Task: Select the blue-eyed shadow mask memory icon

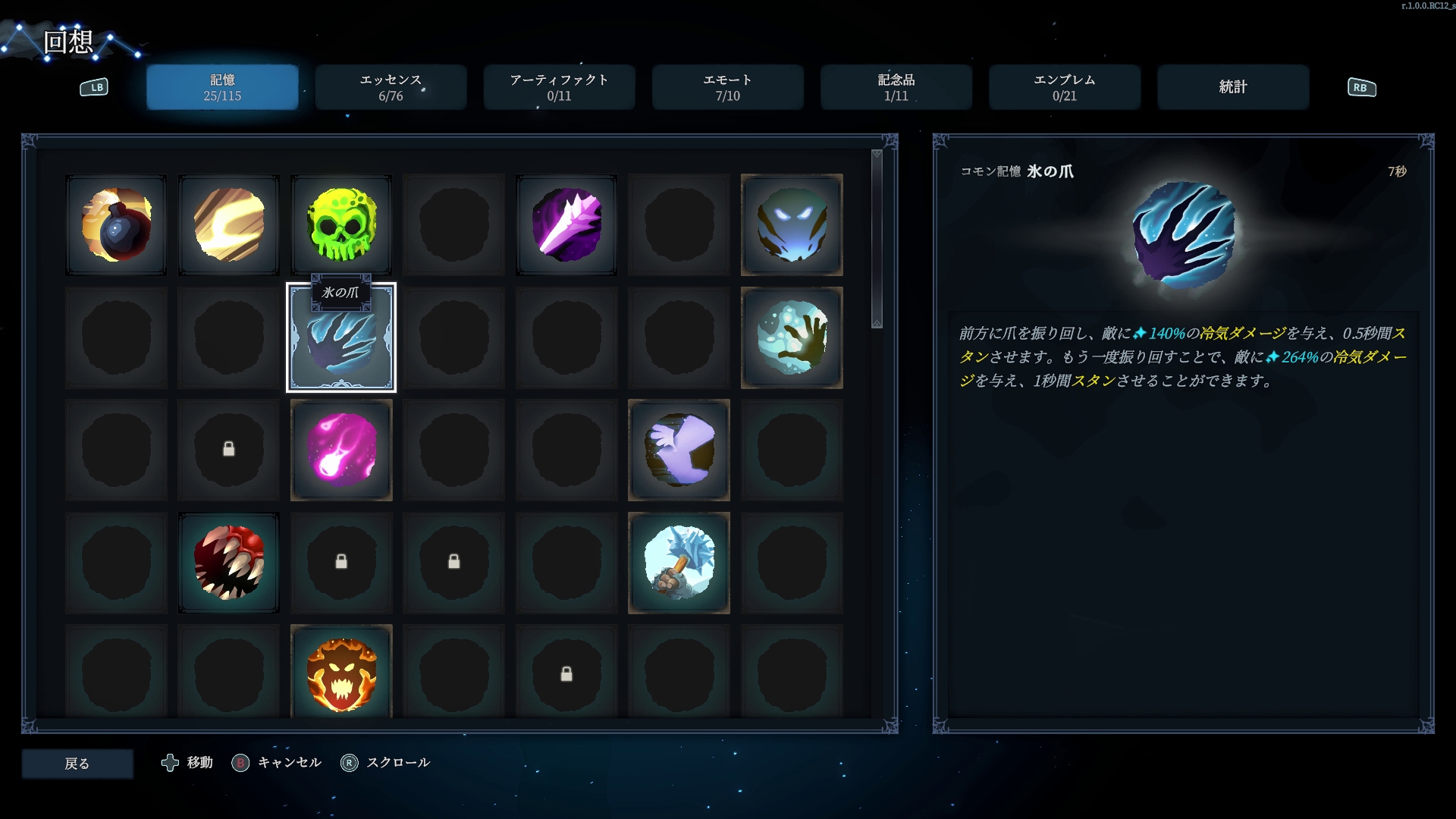Action: pos(792,225)
